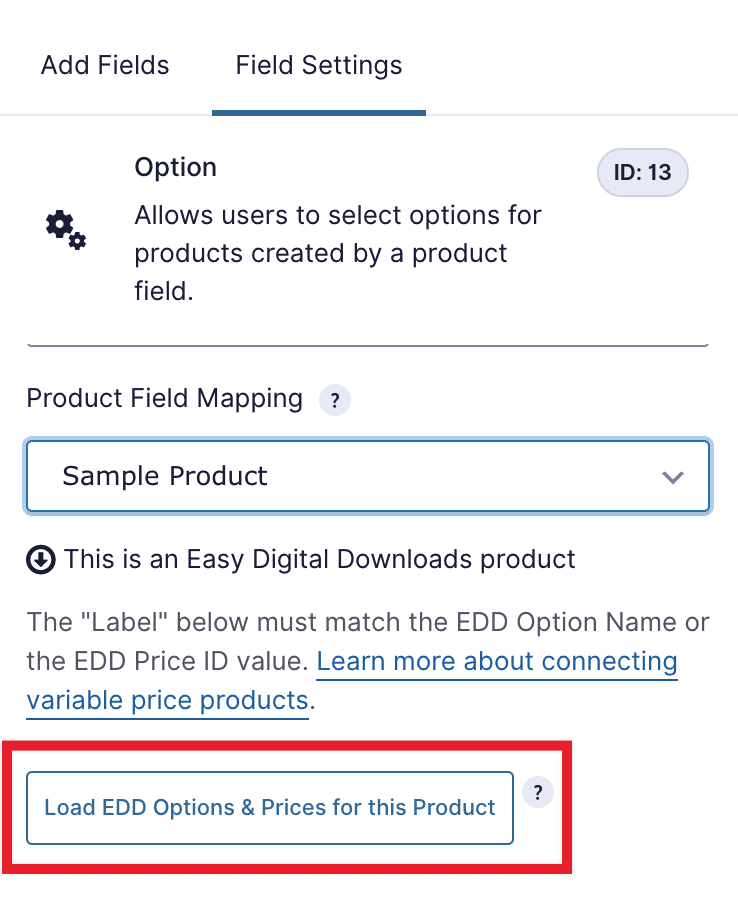Screen dimensions: 738x910
Task: Click the Product Field Mapping label
Action: [x=165, y=399]
